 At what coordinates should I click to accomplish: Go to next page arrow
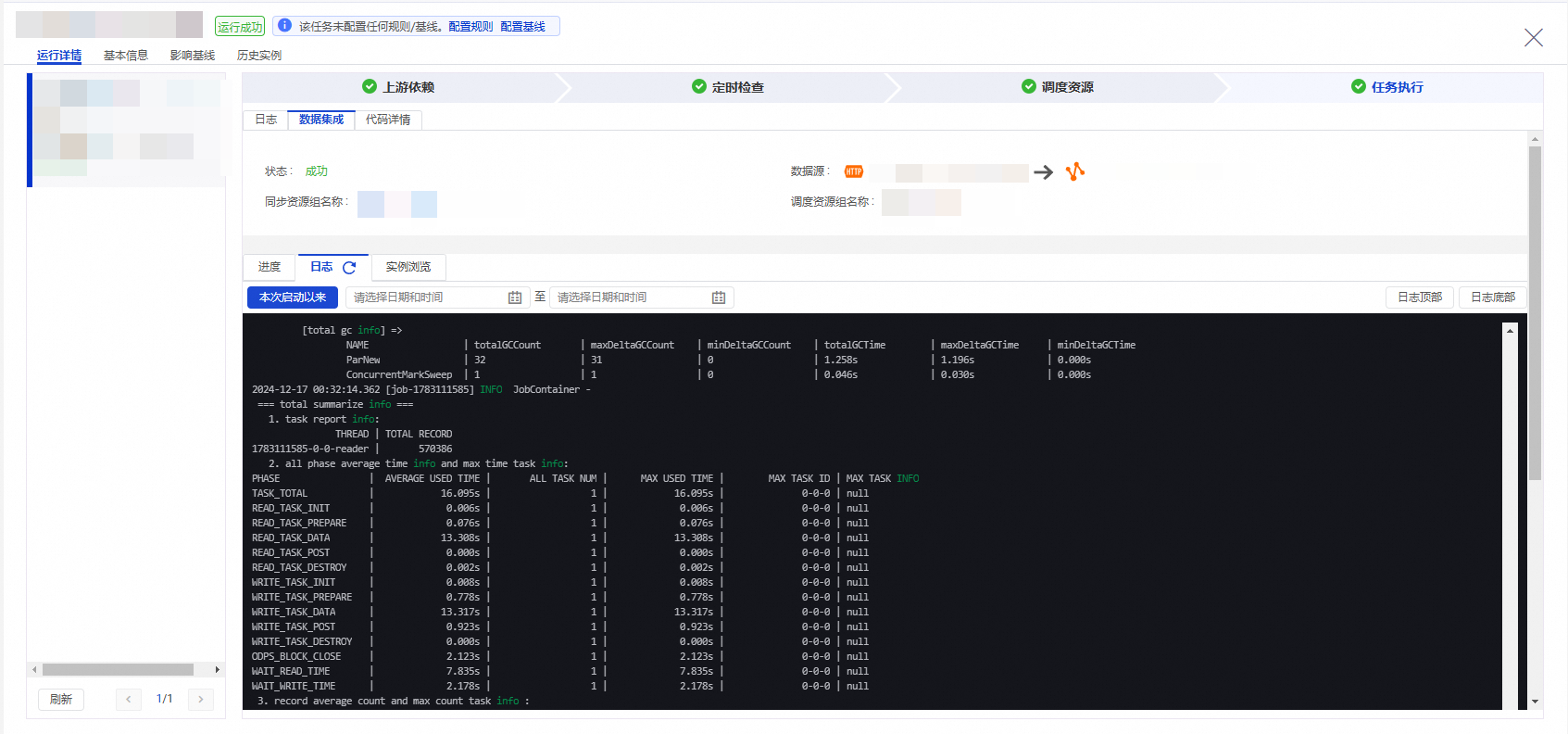(x=201, y=699)
